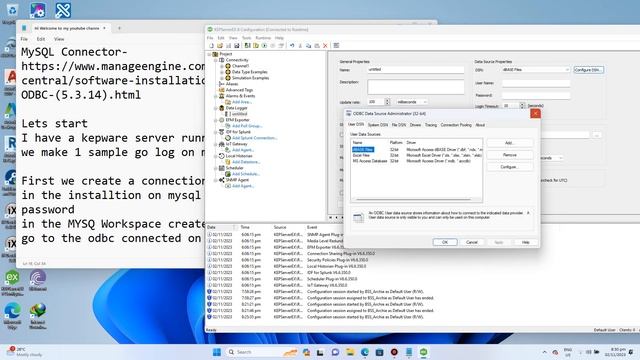Click Paste icon in KEPServerEX toolbar

pyautogui.click(x=317, y=46)
